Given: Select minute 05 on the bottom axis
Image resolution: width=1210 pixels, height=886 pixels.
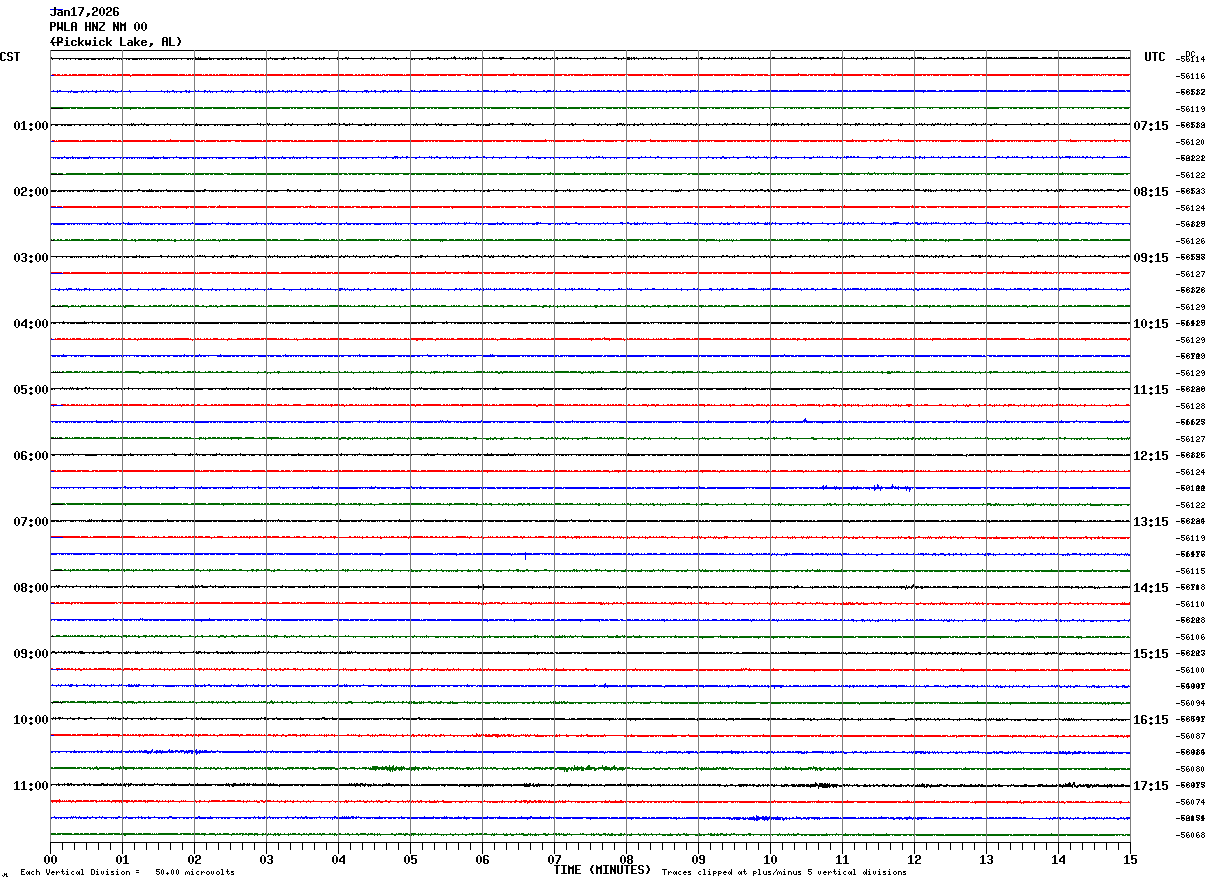Looking at the screenshot, I should [x=410, y=860].
